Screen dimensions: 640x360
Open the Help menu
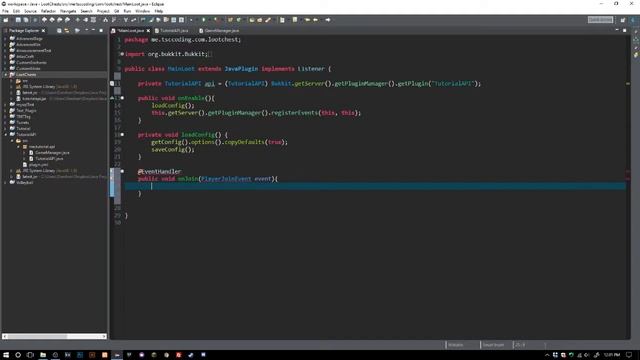click(159, 11)
